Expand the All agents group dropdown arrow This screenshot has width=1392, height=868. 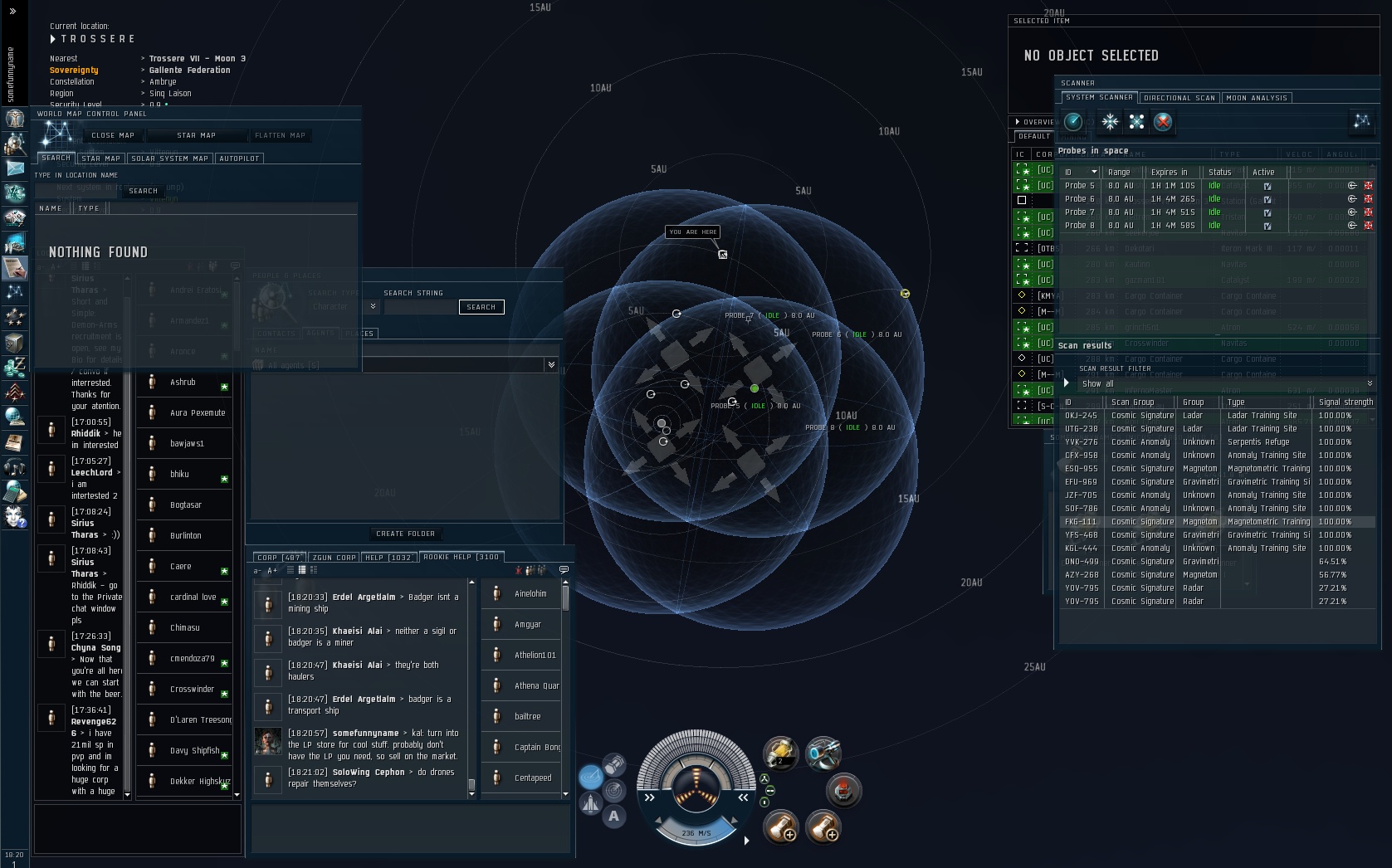pyautogui.click(x=550, y=365)
